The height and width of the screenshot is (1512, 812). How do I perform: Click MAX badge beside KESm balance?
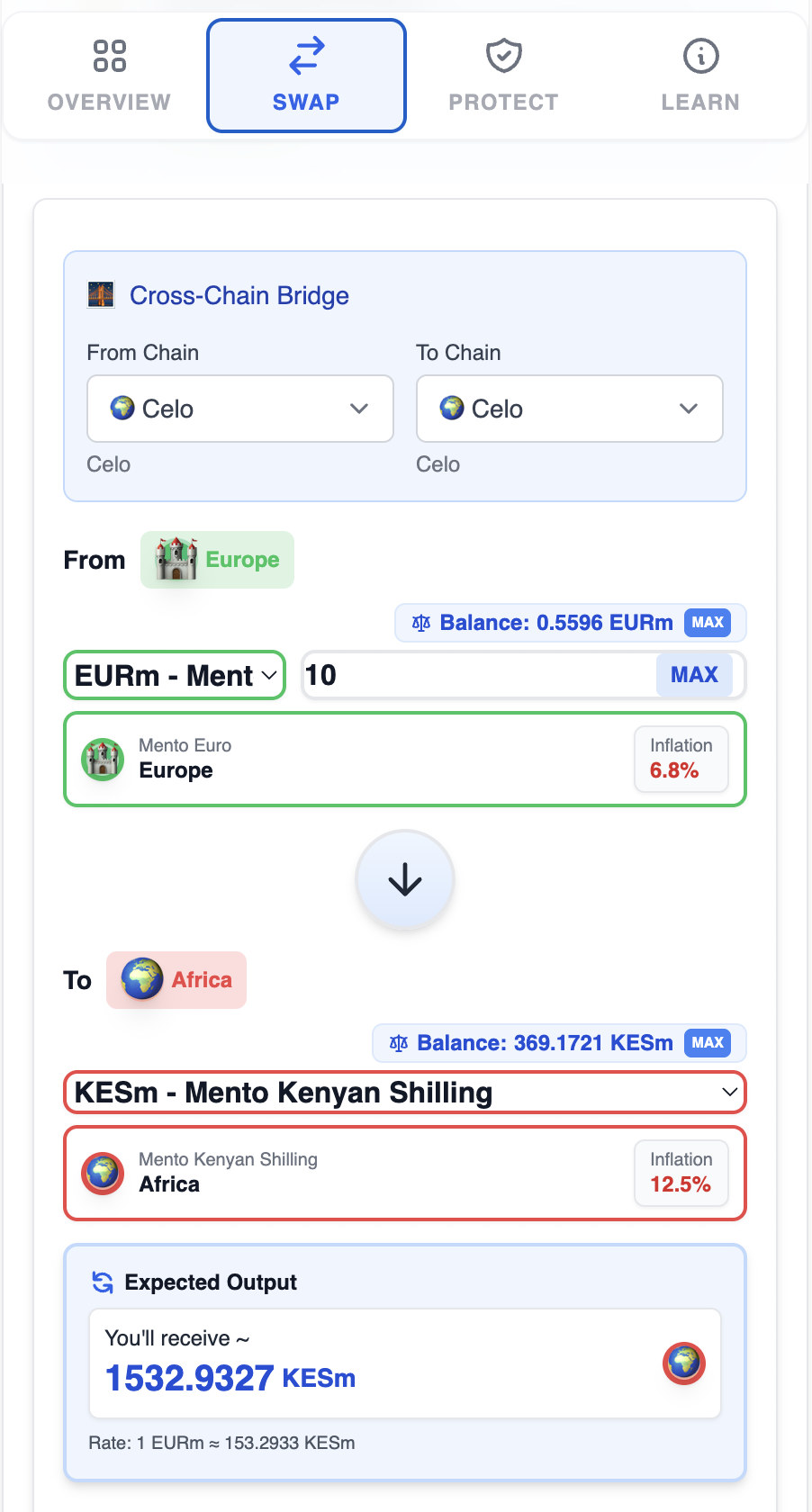708,1043
